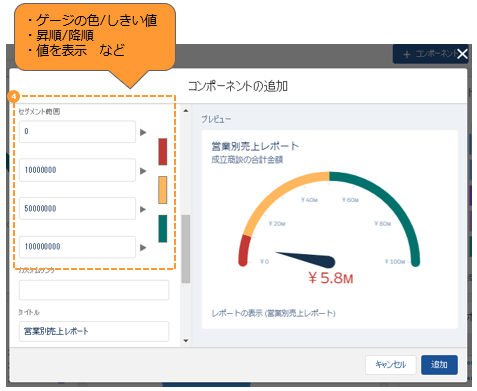Open the レポートの表示 link in preview

(274, 313)
